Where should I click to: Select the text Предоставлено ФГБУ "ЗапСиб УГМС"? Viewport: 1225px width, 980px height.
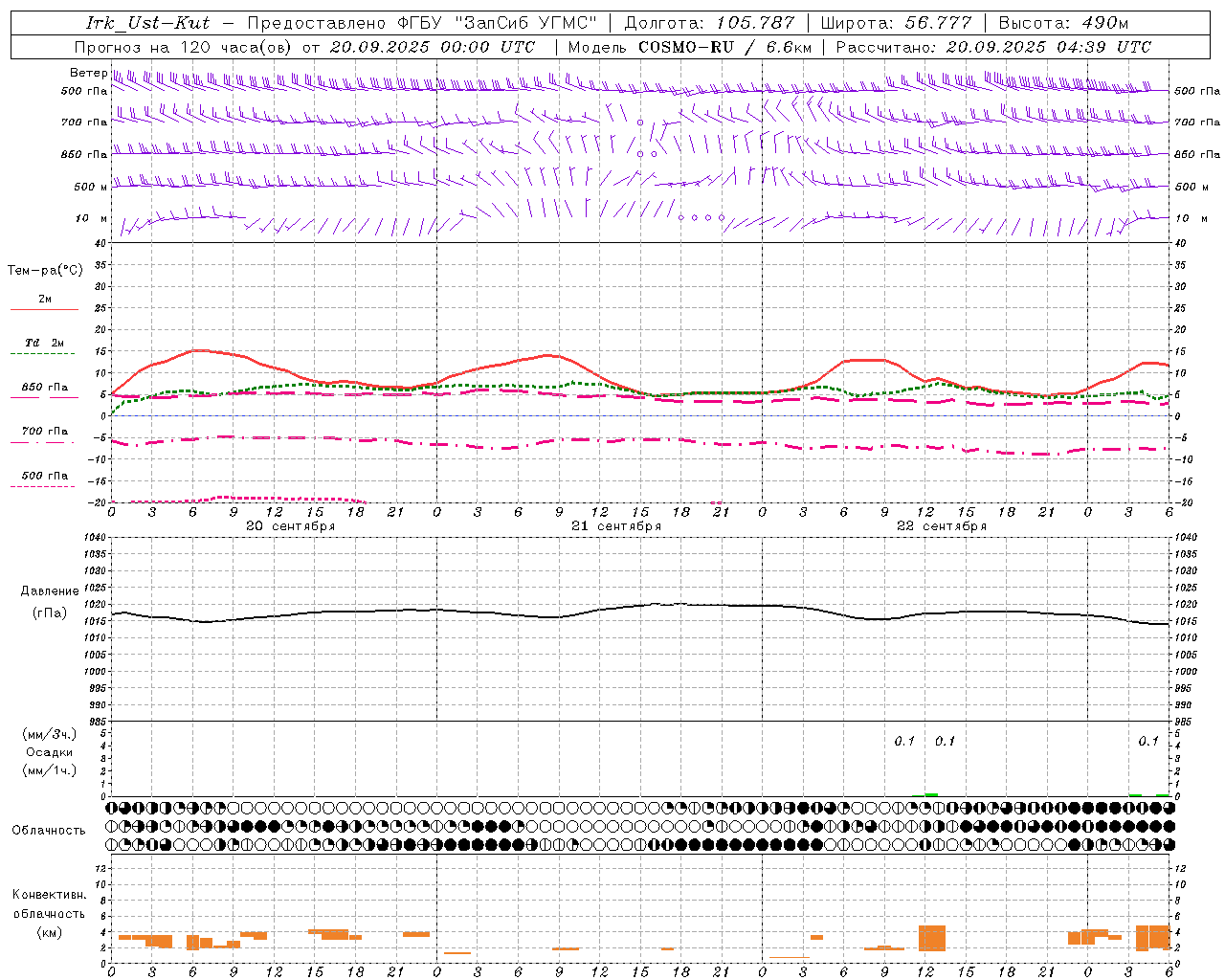click(422, 22)
